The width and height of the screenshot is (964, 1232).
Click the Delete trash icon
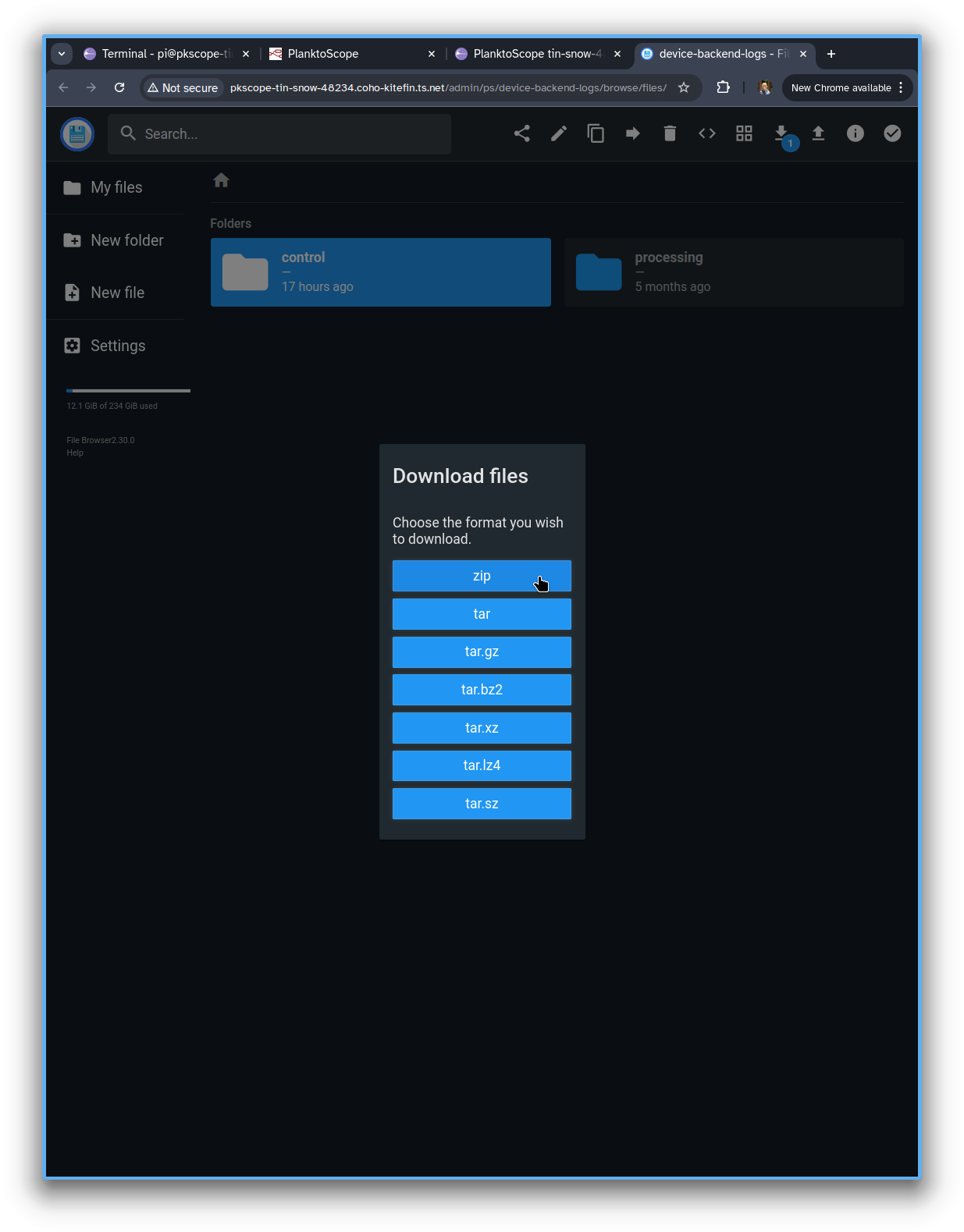[x=670, y=133]
